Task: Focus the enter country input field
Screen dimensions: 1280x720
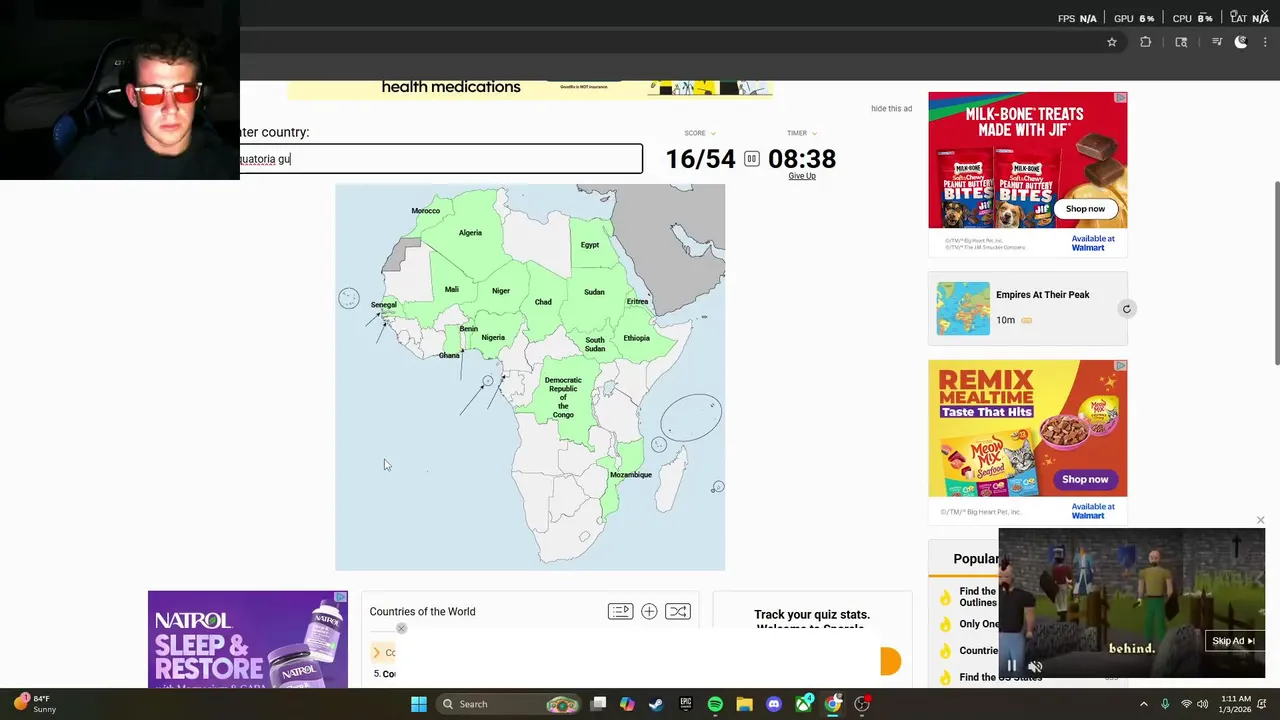Action: click(441, 159)
